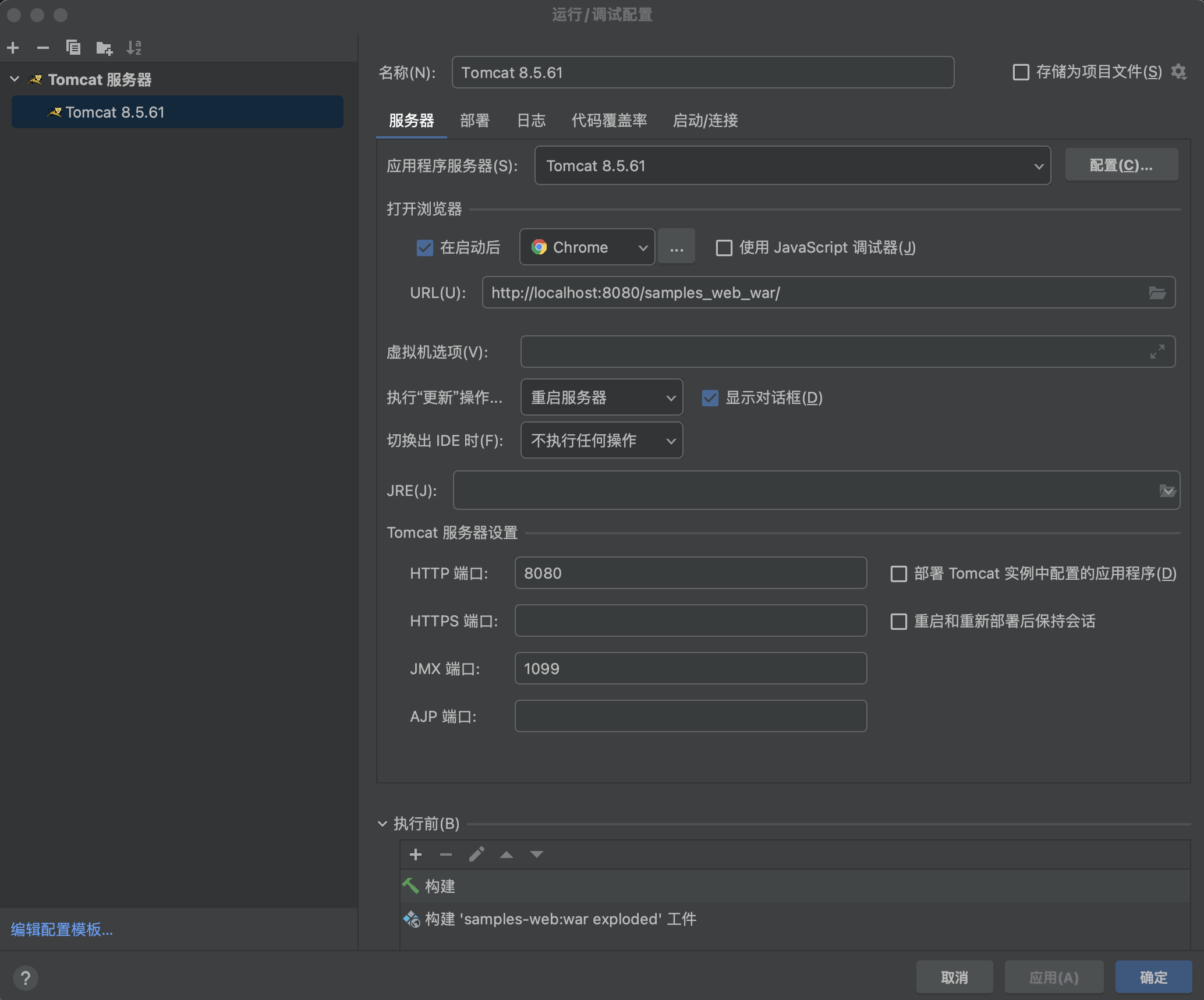Enable 使用 JavaScript 调试器 checkbox

pos(724,248)
